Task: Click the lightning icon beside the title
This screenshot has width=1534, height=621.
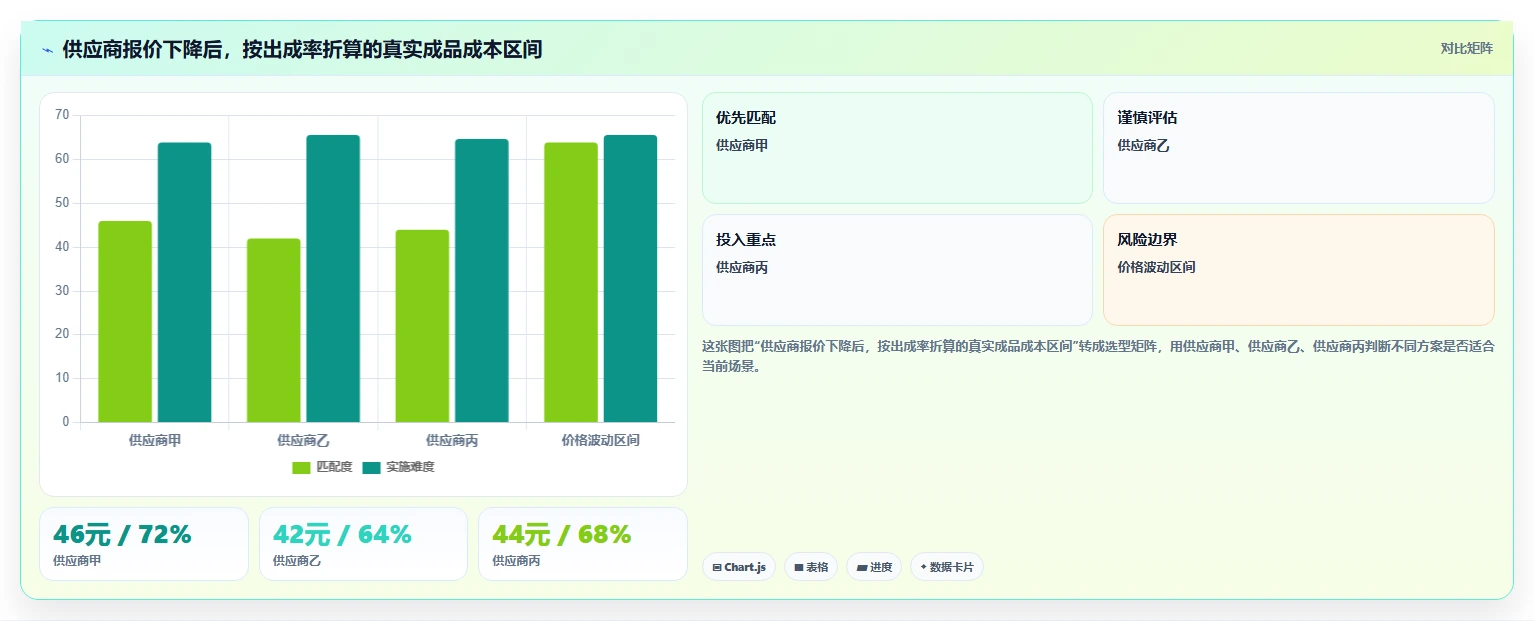Action: point(47,49)
